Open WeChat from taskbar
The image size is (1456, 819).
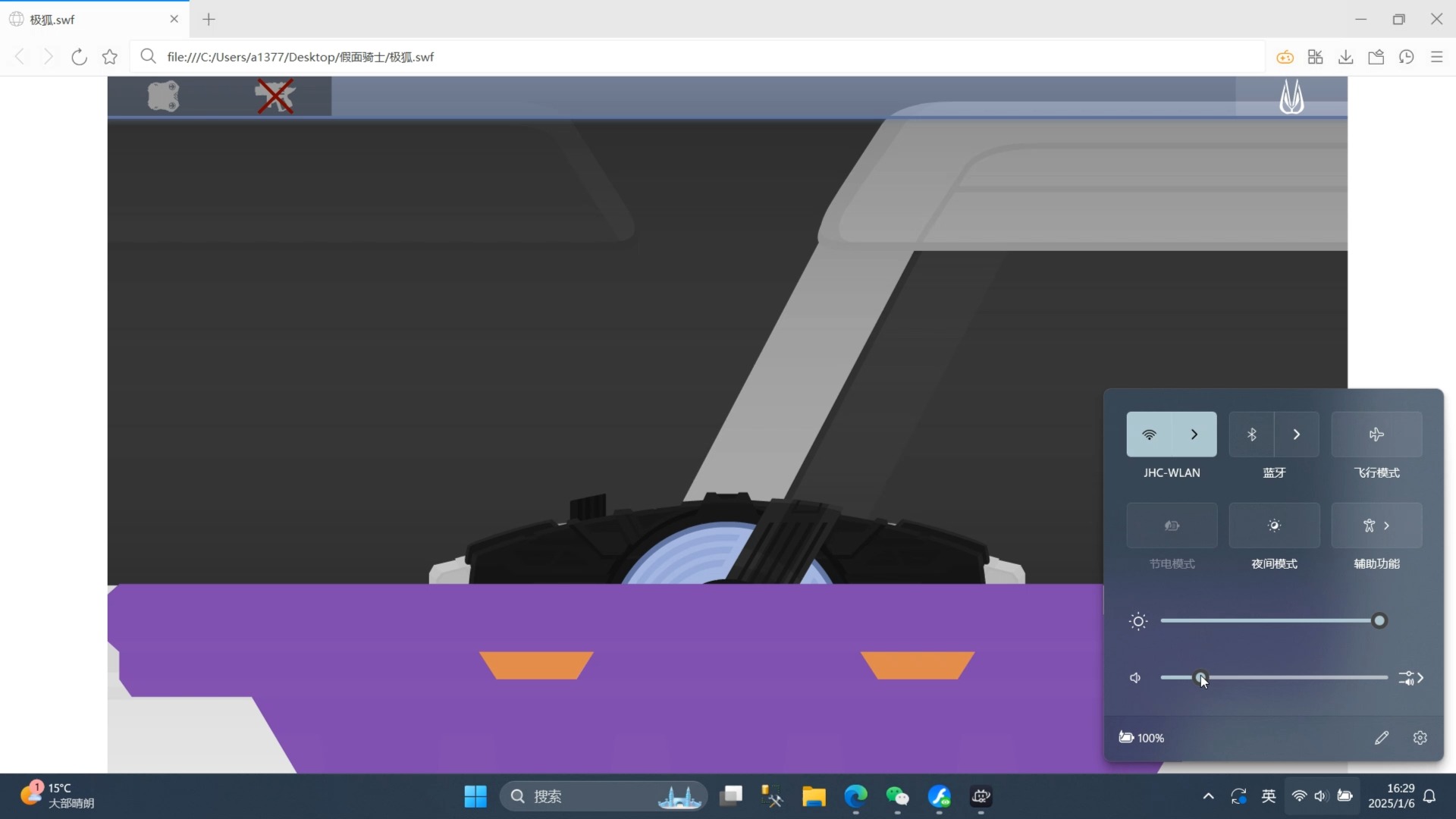coord(898,796)
